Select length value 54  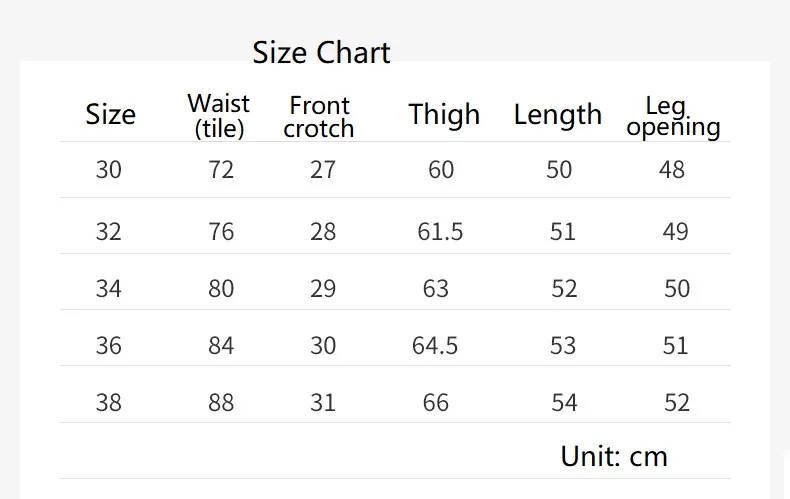[564, 403]
